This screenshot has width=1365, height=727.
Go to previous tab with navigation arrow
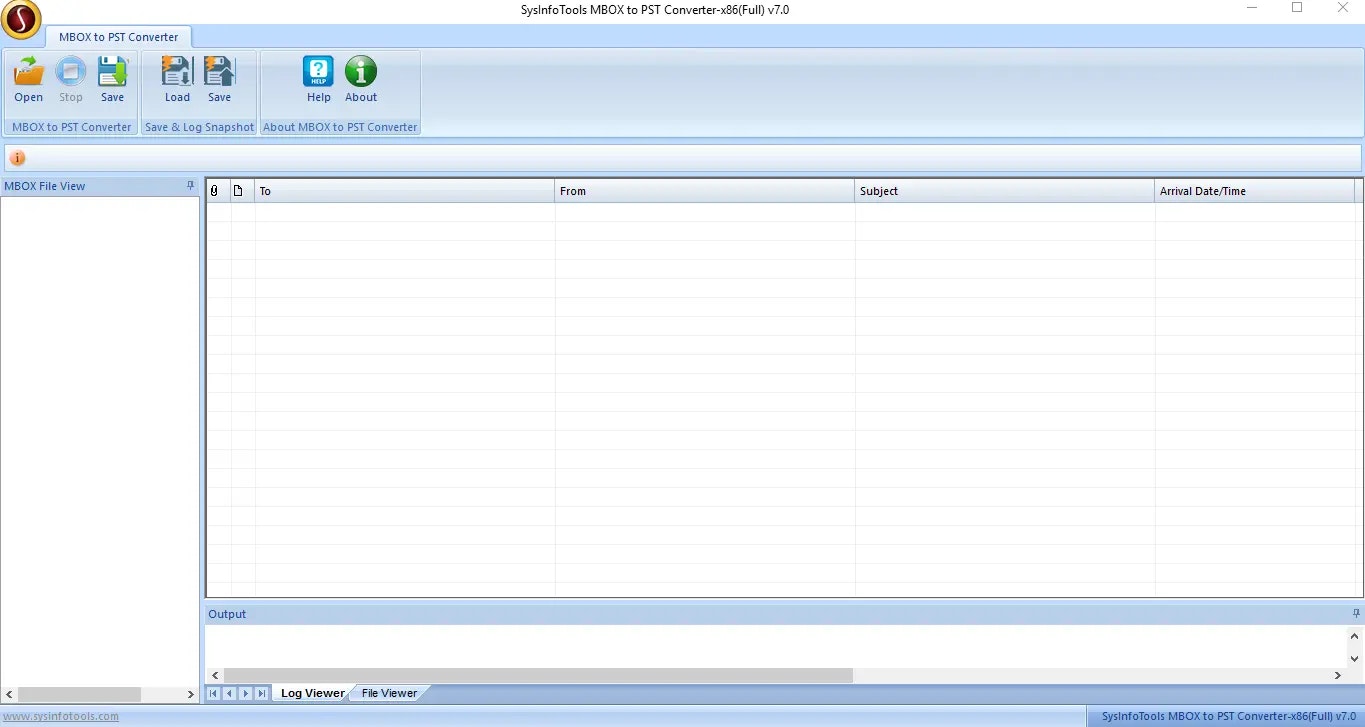(x=229, y=693)
